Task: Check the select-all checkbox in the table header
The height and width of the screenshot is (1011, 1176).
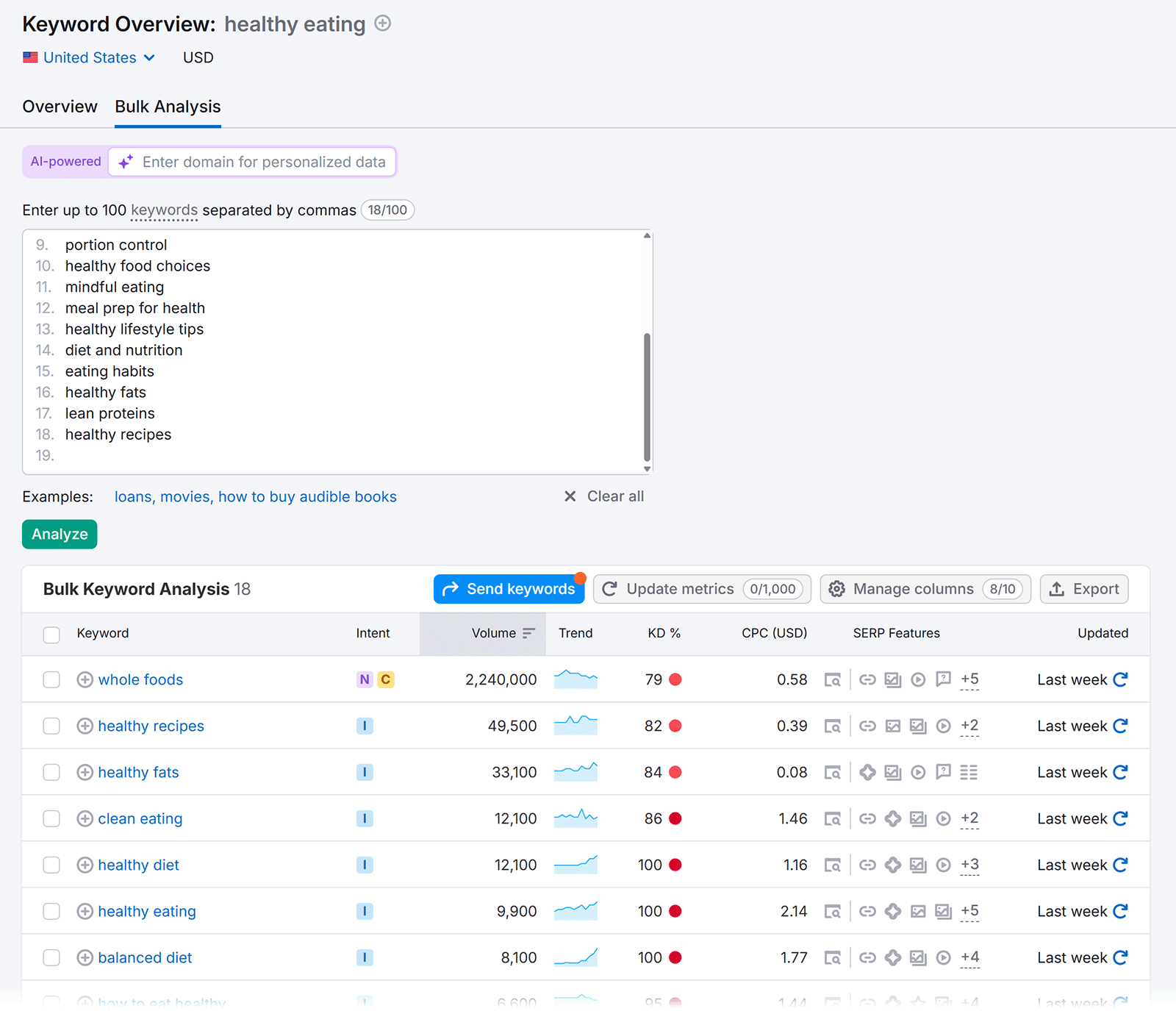Action: pyautogui.click(x=51, y=634)
